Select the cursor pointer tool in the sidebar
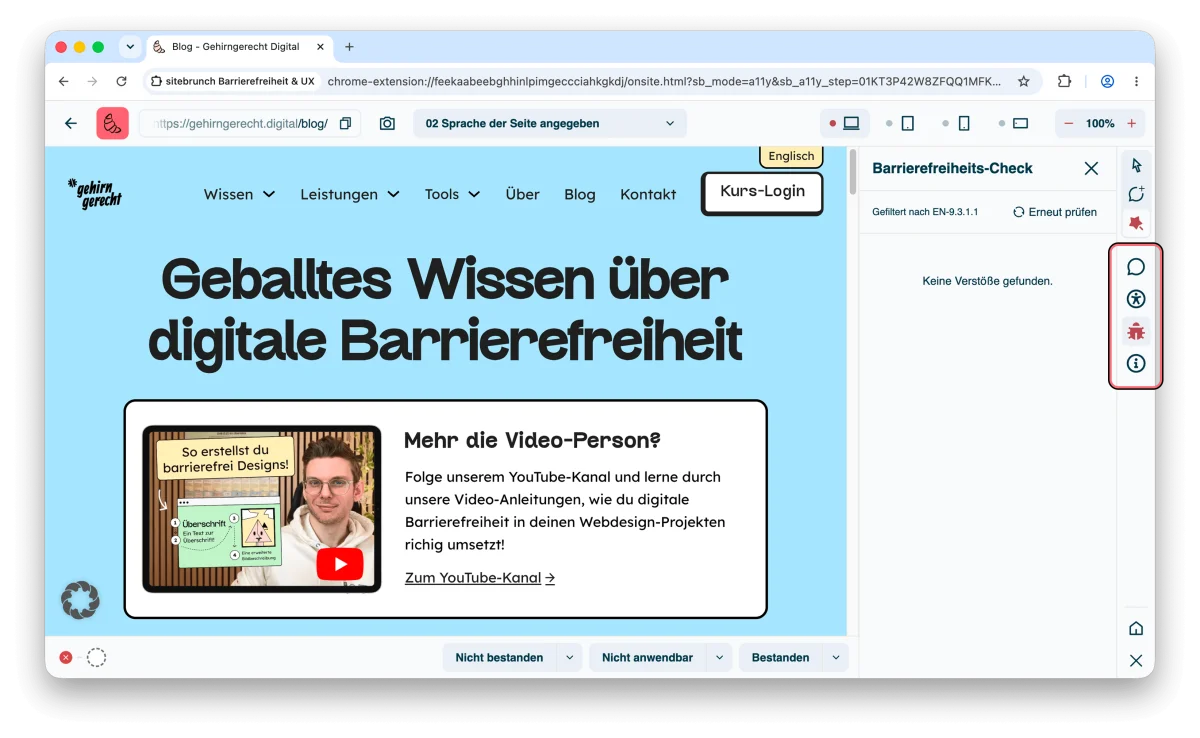The width and height of the screenshot is (1200, 738). tap(1136, 165)
